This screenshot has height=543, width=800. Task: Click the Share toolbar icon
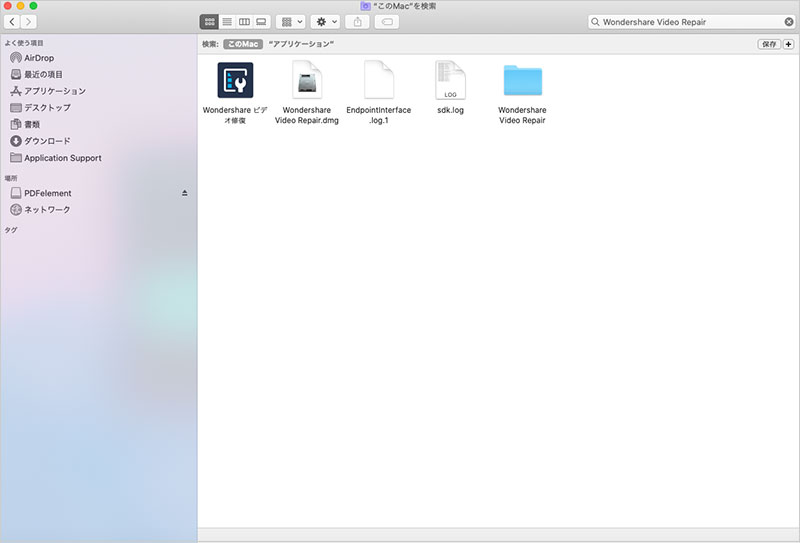(x=359, y=21)
